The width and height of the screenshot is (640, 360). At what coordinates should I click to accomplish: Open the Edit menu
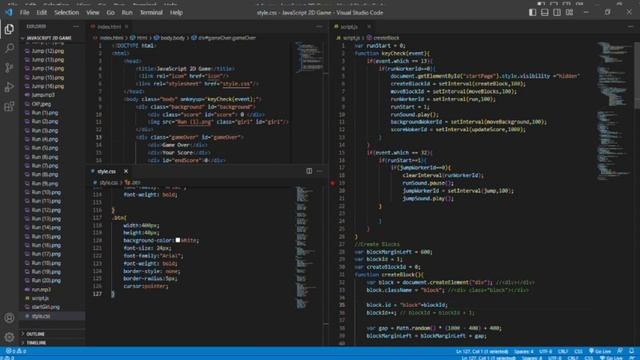[42, 13]
